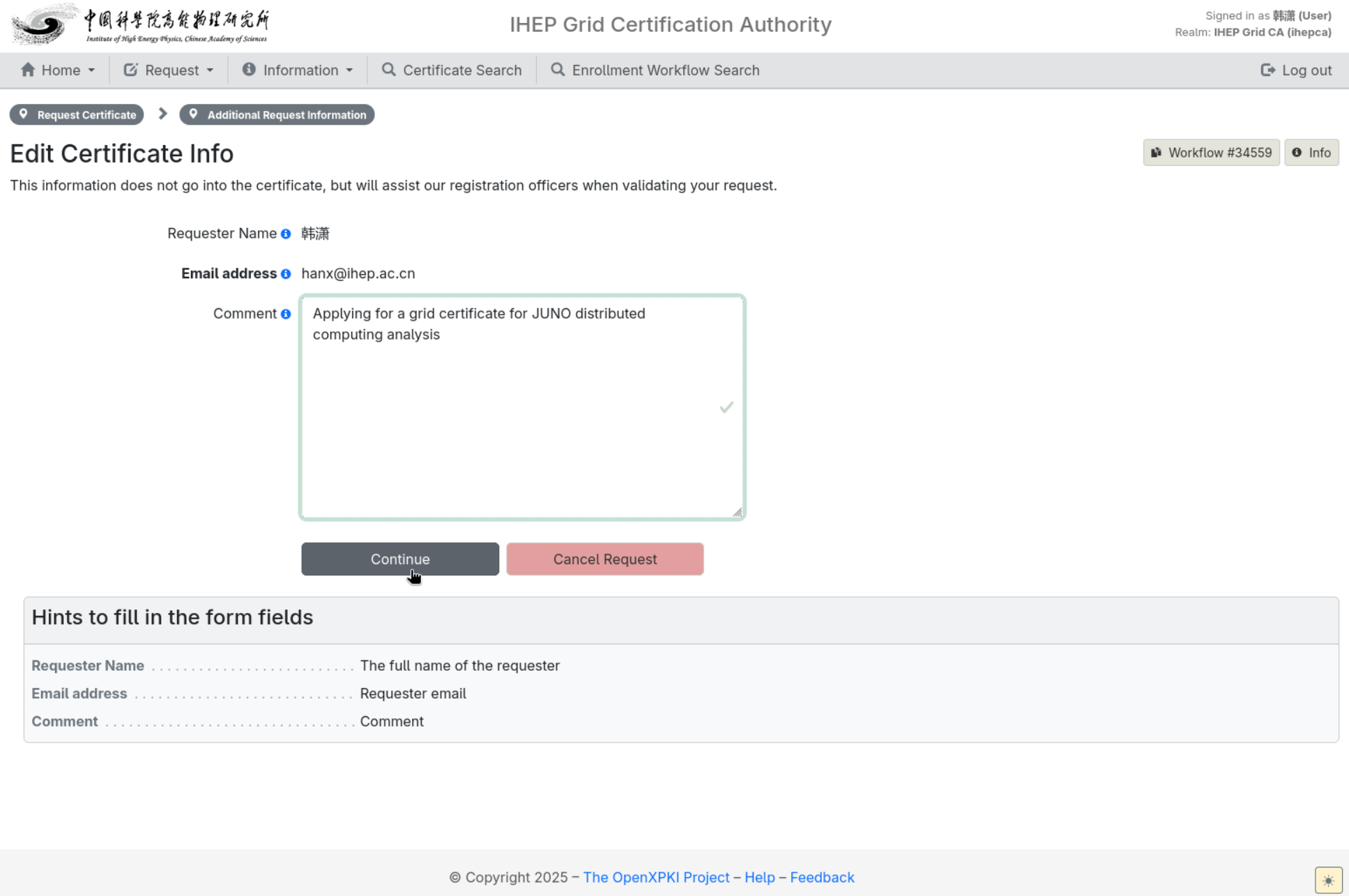Click the Additional Request Information pin icon

[194, 114]
